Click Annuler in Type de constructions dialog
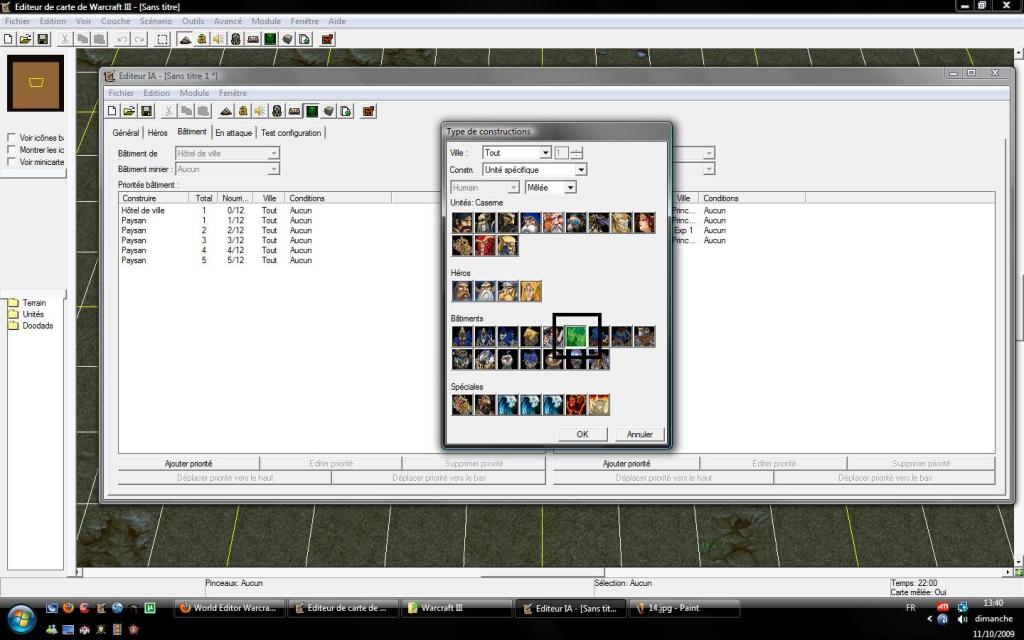This screenshot has width=1024, height=640. pos(640,434)
